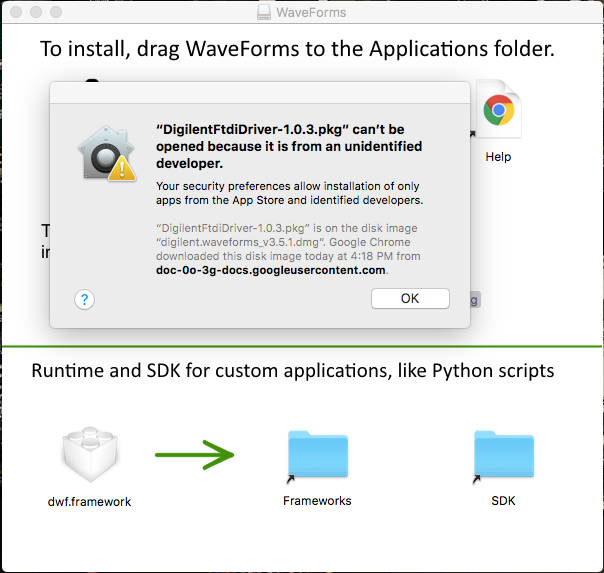Click the install instruction heading
The height and width of the screenshot is (573, 604).
(x=297, y=49)
